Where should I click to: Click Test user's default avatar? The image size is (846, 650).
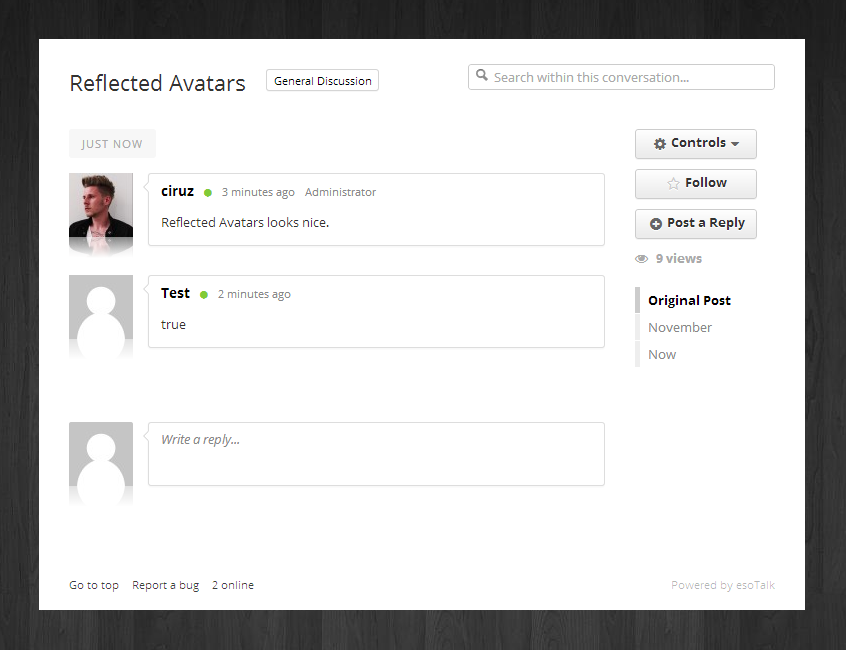pos(101,308)
